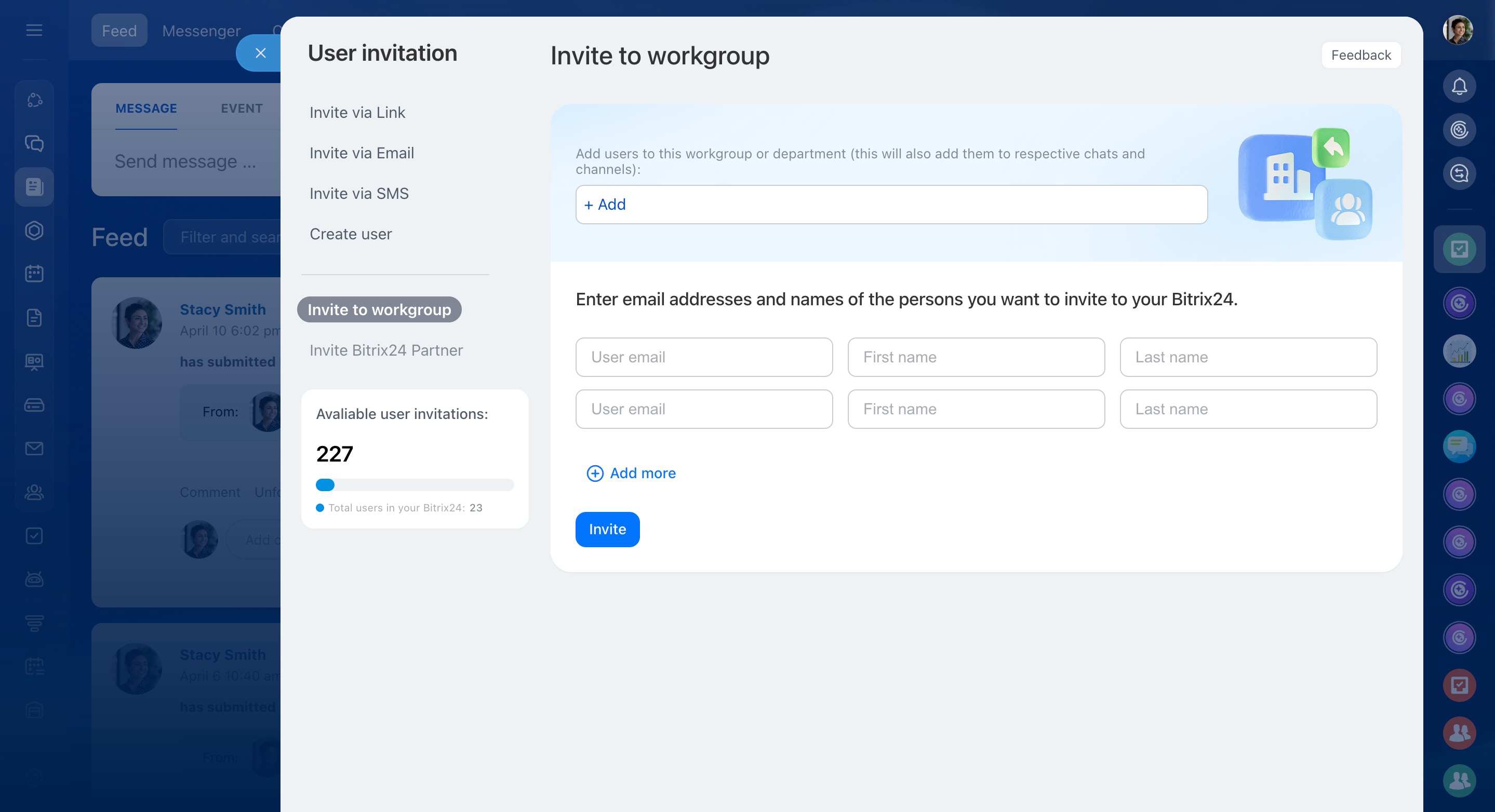Select Invite via Email menu item

[362, 153]
